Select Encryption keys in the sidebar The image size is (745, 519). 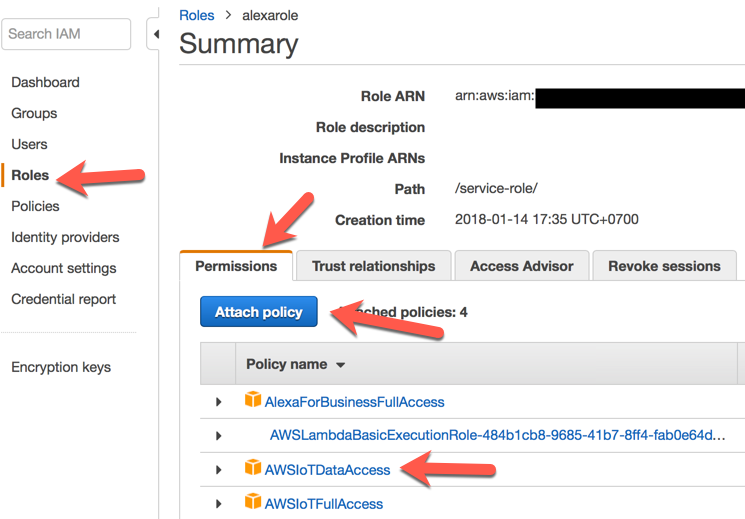point(61,367)
